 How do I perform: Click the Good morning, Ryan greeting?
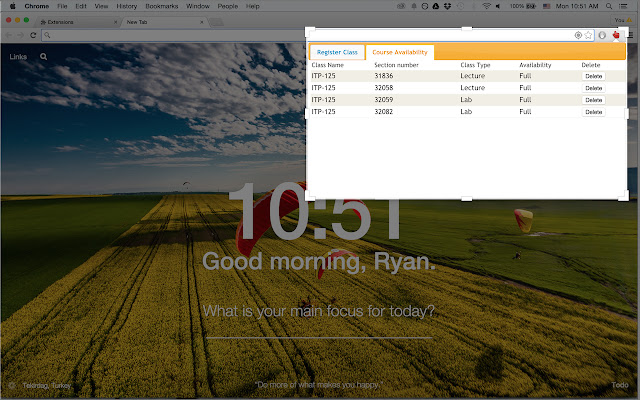click(319, 261)
